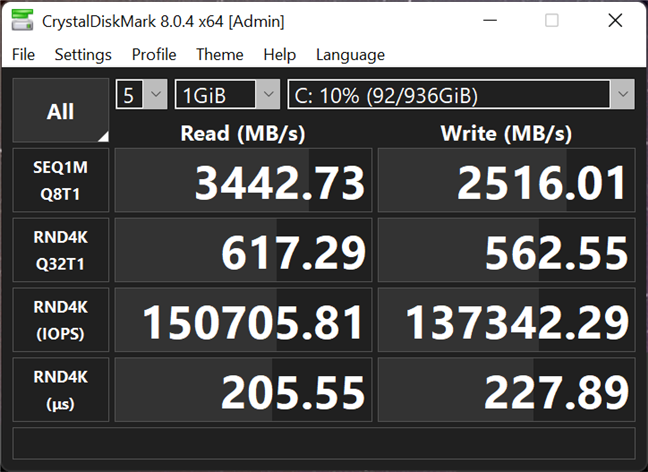Click the RND4K (µs) test button
Viewport: 648px width, 472px height.
(61, 390)
